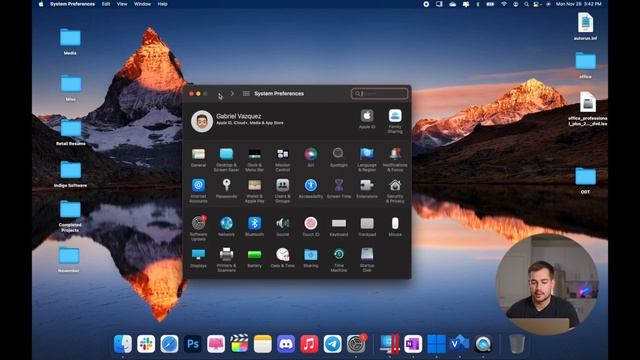Open Touch ID preferences
The image size is (640, 360).
click(311, 226)
